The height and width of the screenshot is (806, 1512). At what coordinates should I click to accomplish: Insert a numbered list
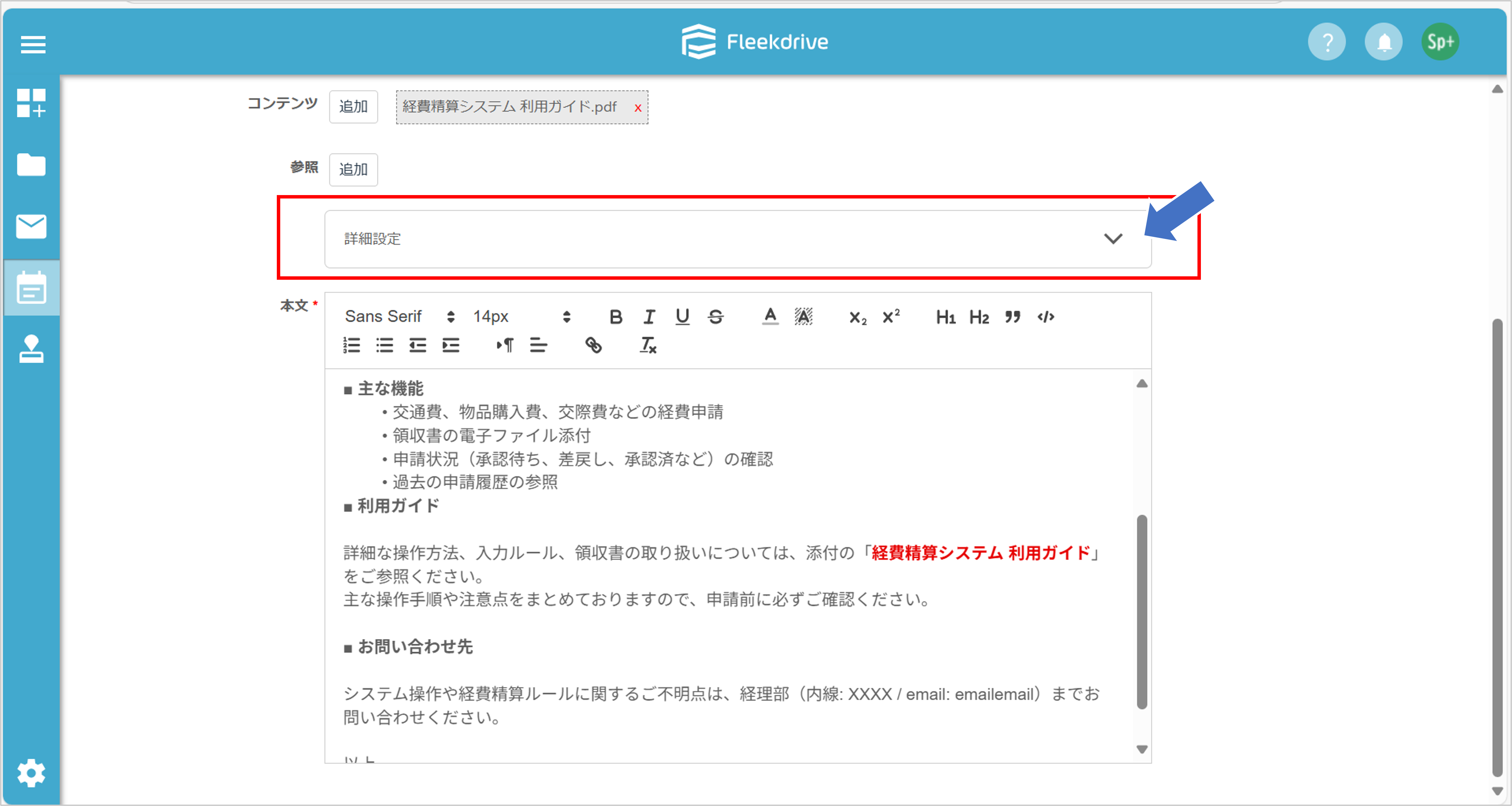[x=352, y=345]
